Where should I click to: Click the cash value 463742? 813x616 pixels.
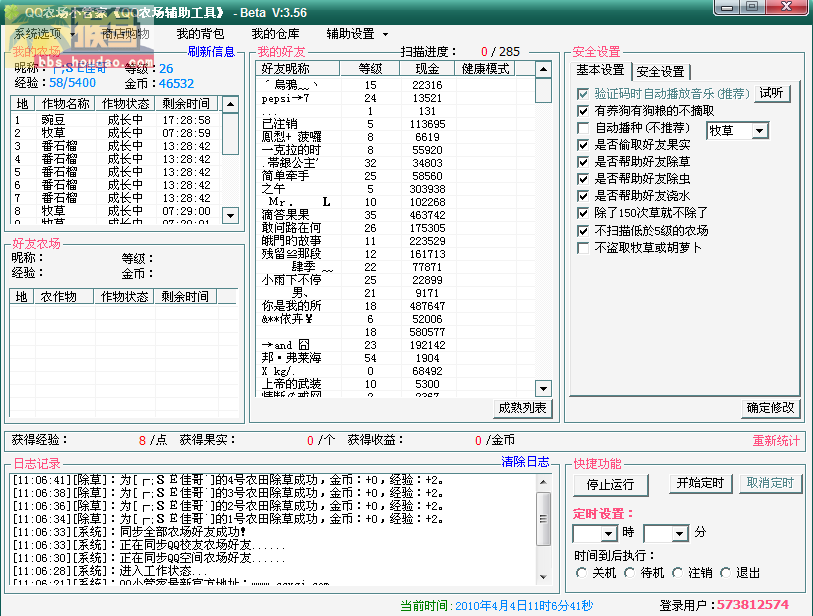click(427, 215)
